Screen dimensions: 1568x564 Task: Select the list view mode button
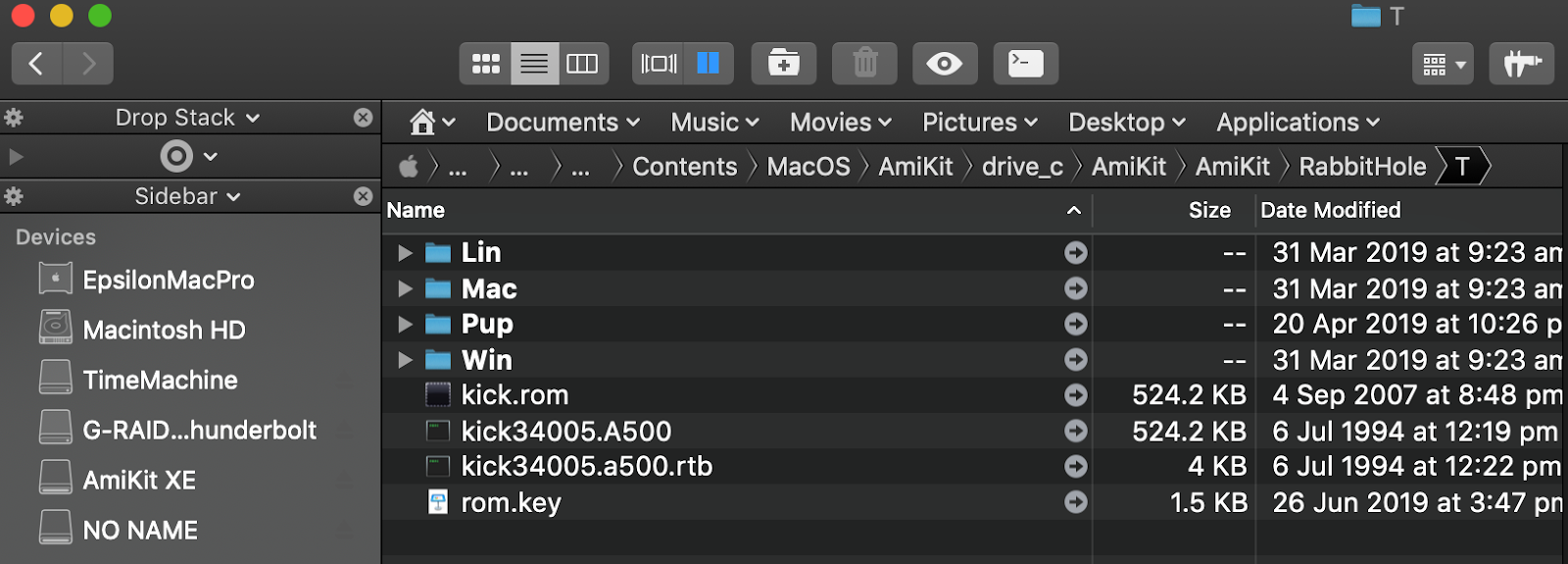[534, 64]
